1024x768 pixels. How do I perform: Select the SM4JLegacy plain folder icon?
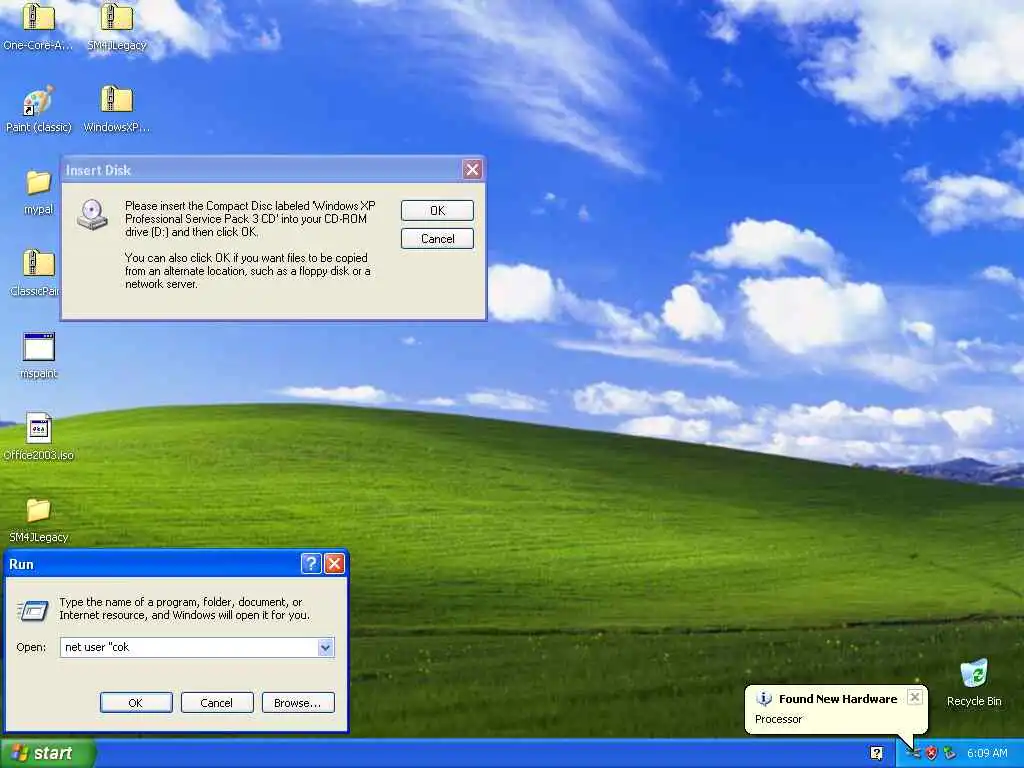tap(38, 510)
